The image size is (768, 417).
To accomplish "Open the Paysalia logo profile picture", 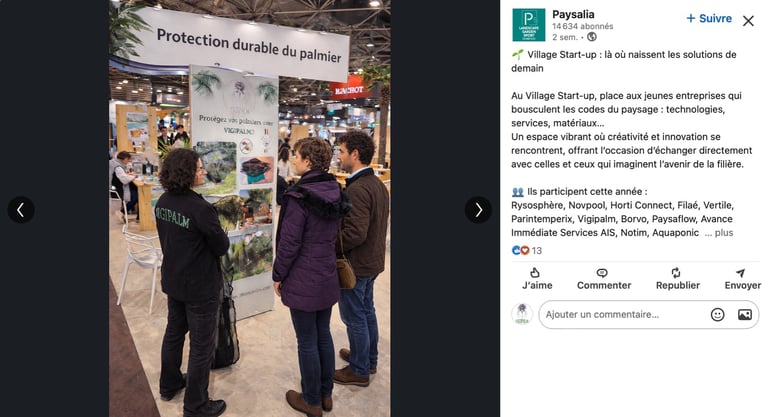I will click(x=528, y=25).
